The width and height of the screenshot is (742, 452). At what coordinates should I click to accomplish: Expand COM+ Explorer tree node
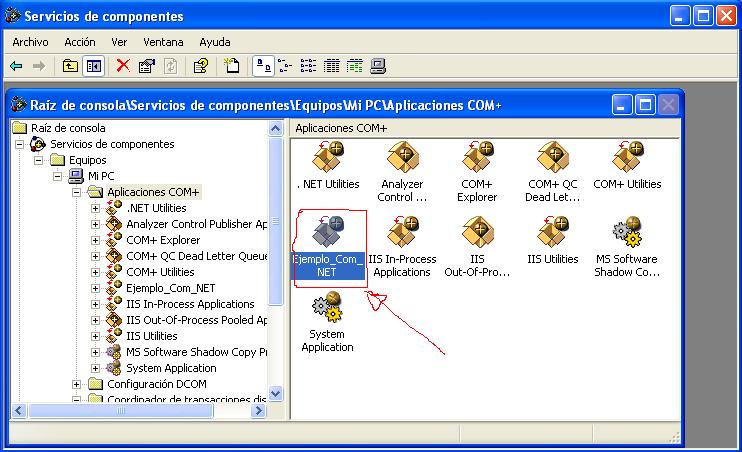coord(95,240)
